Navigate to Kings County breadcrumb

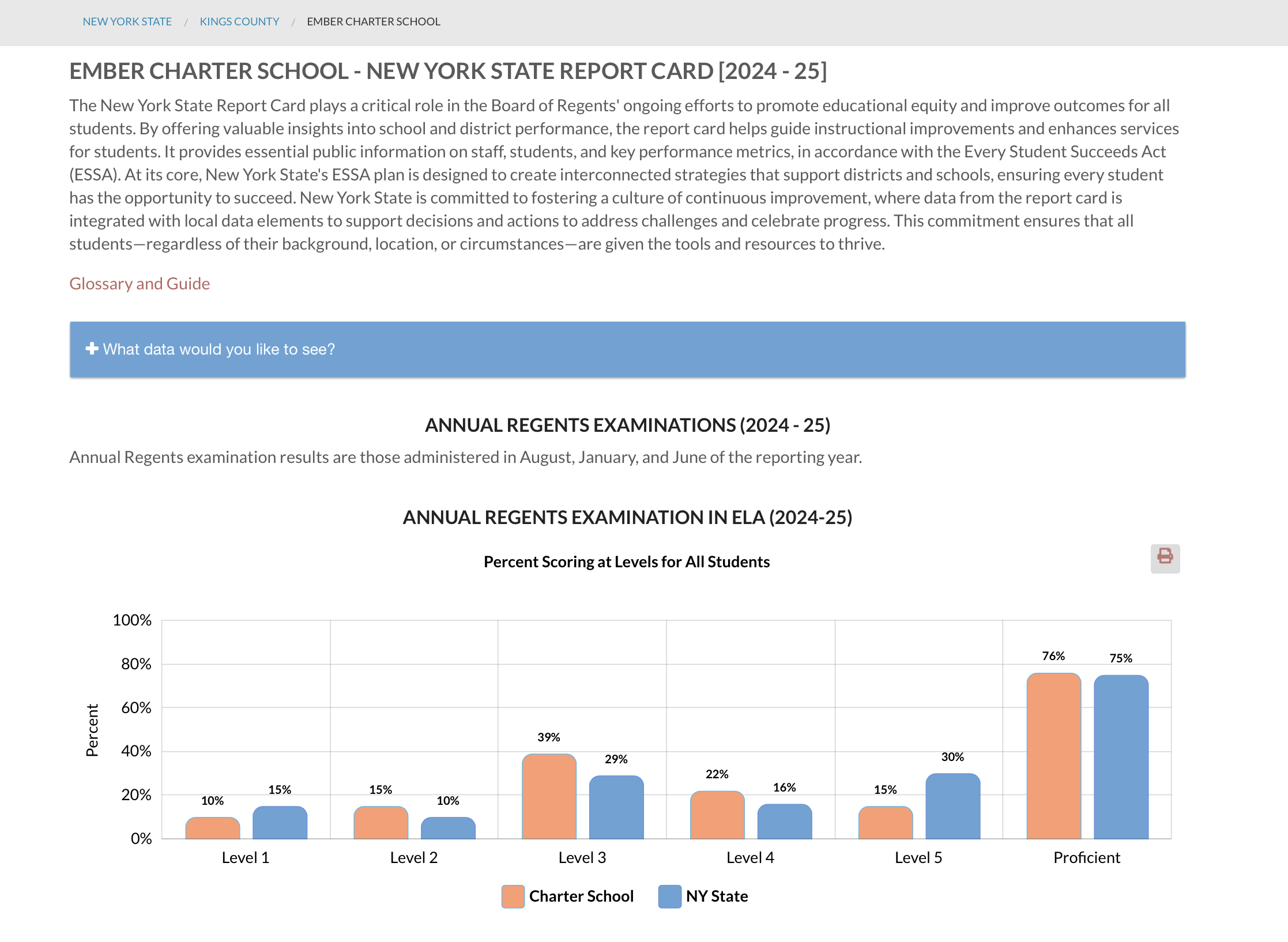[x=239, y=22]
